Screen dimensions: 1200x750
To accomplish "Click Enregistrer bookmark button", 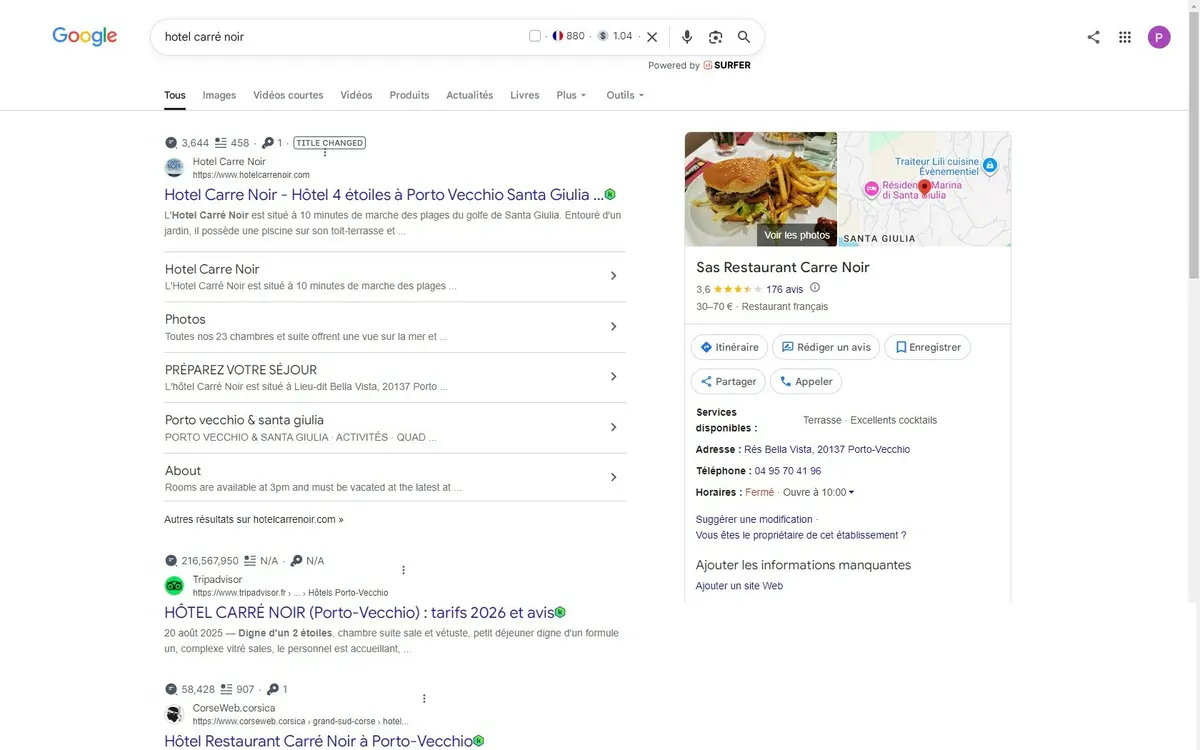I will click(x=927, y=347).
